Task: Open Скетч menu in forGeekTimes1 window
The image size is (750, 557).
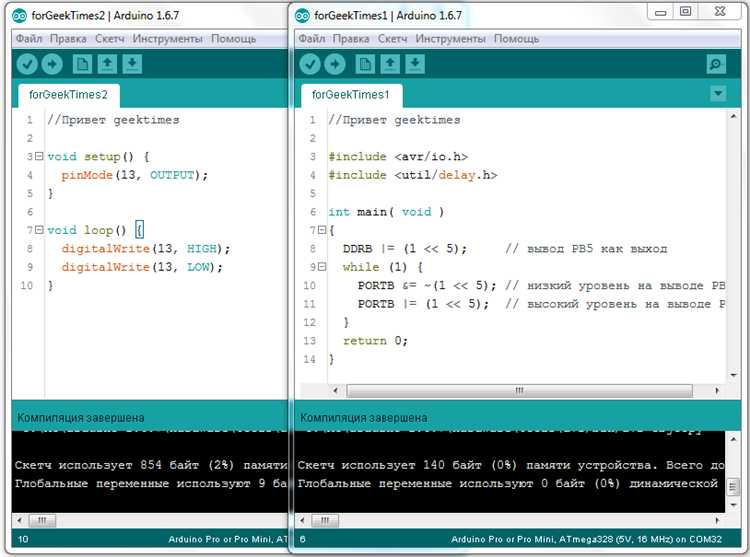Action: coord(392,39)
